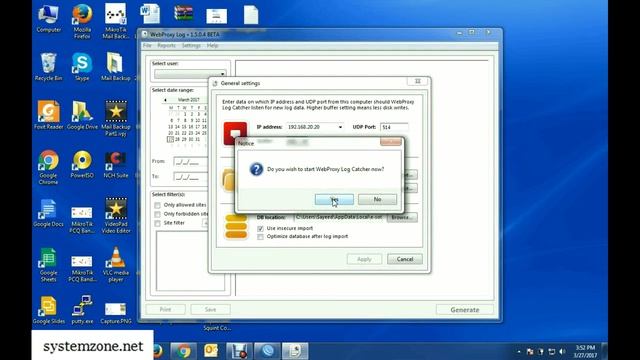
Task: Click the Generate button
Action: tap(464, 310)
